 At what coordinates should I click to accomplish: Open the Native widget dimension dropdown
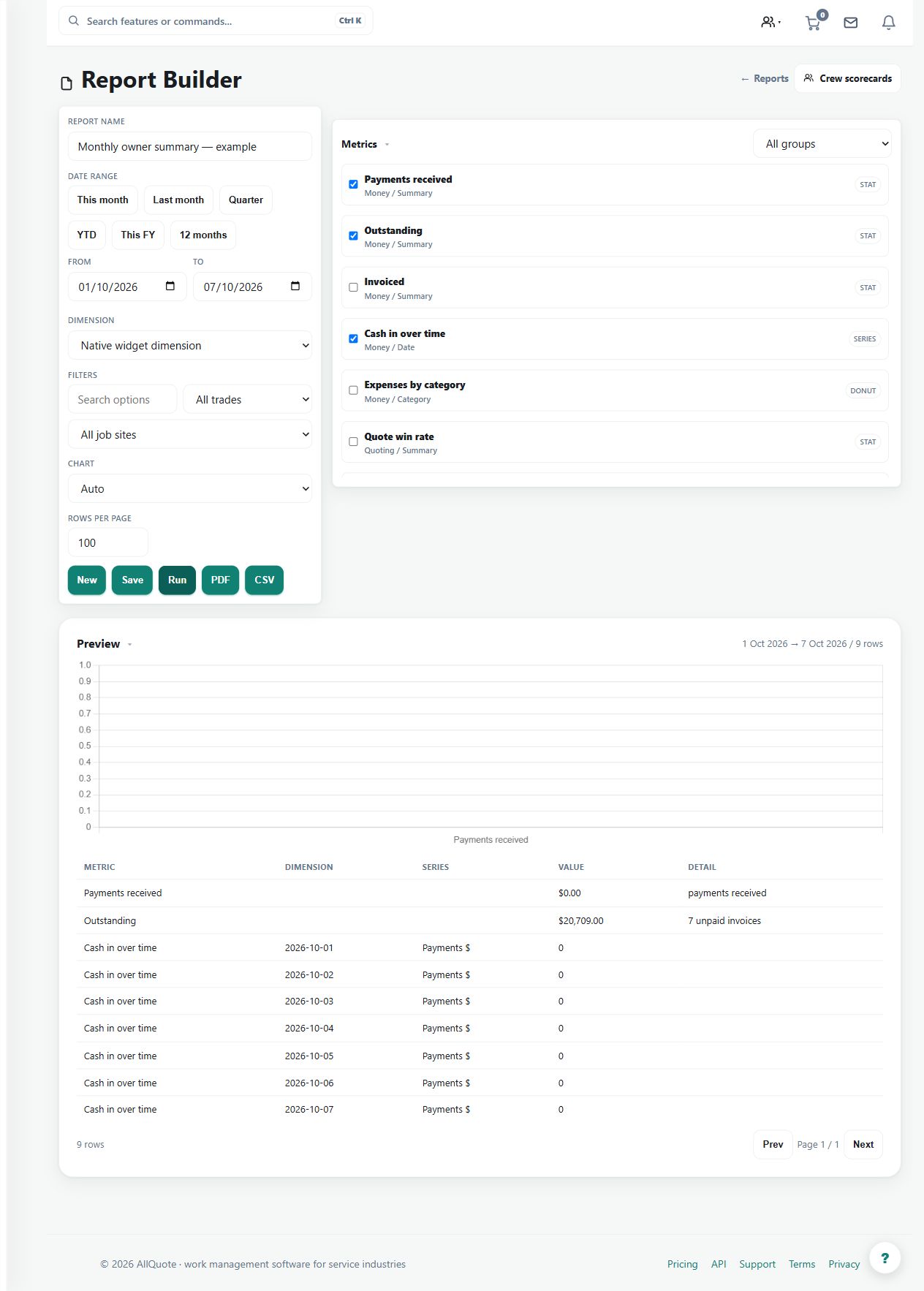pyautogui.click(x=190, y=345)
